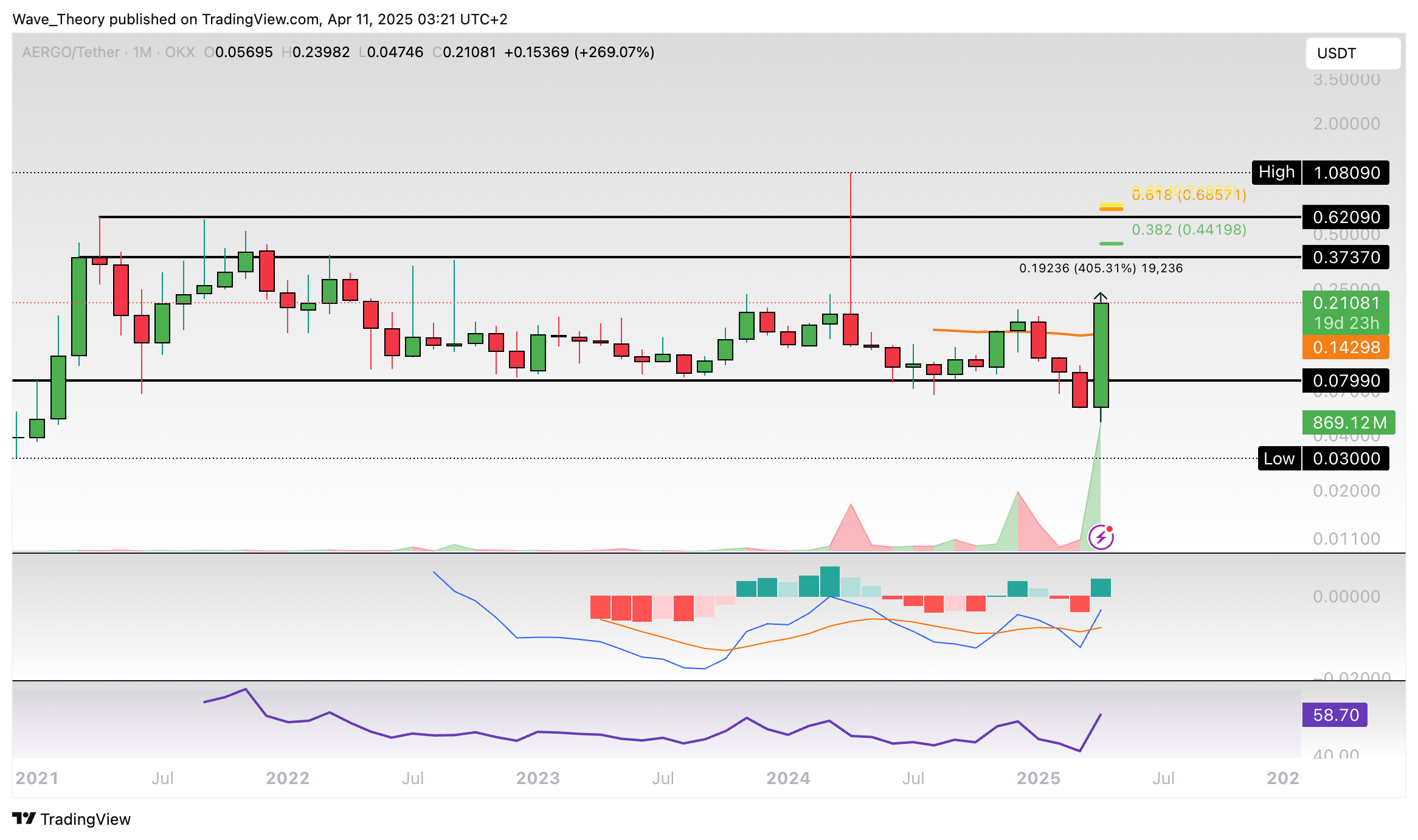
Task: Click the 0.07990 support line price label
Action: tap(1346, 381)
